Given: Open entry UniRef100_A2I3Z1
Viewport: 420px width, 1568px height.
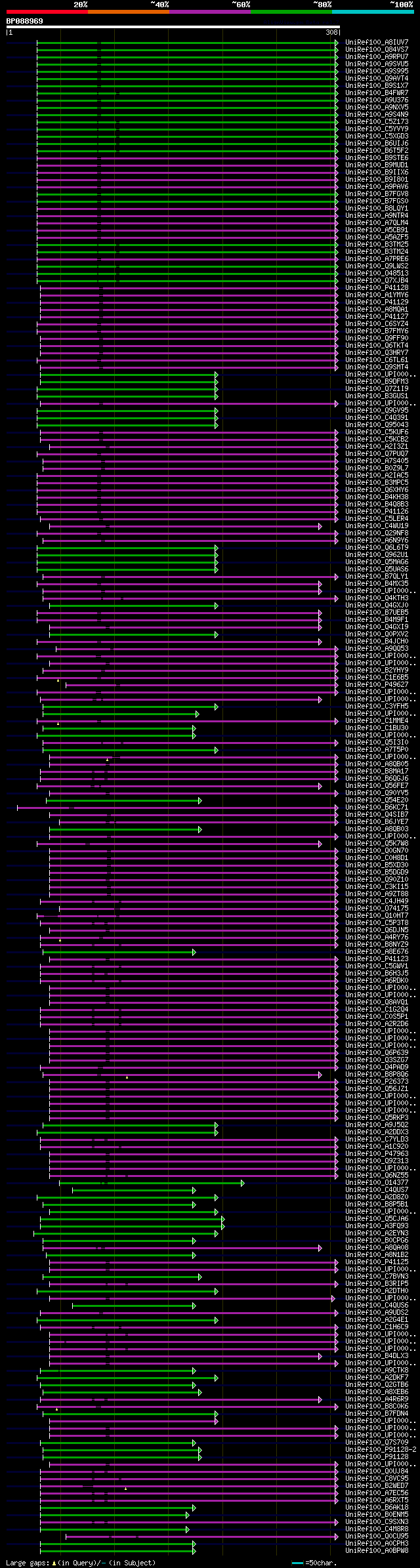Looking at the screenshot, I should pyautogui.click(x=377, y=446).
